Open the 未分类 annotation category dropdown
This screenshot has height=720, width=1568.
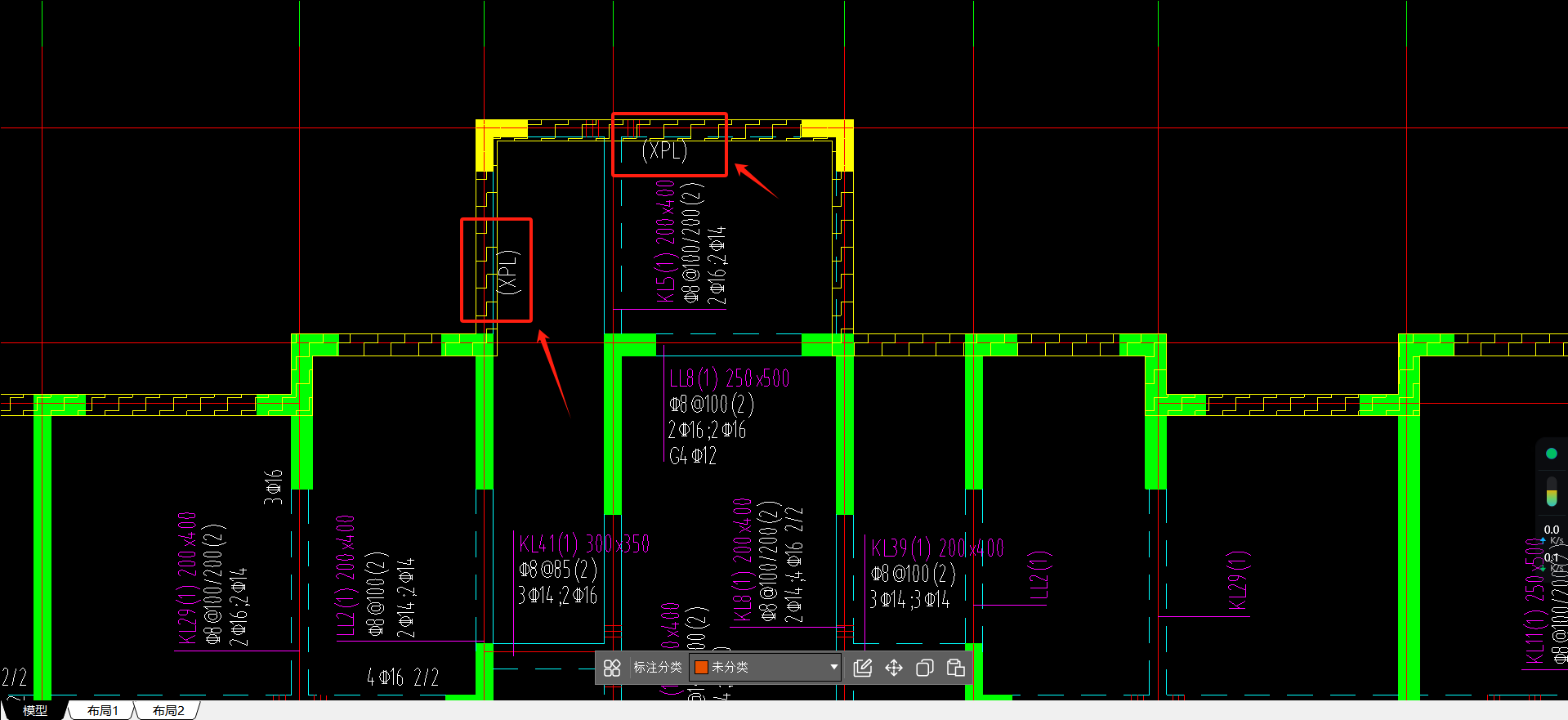click(766, 667)
